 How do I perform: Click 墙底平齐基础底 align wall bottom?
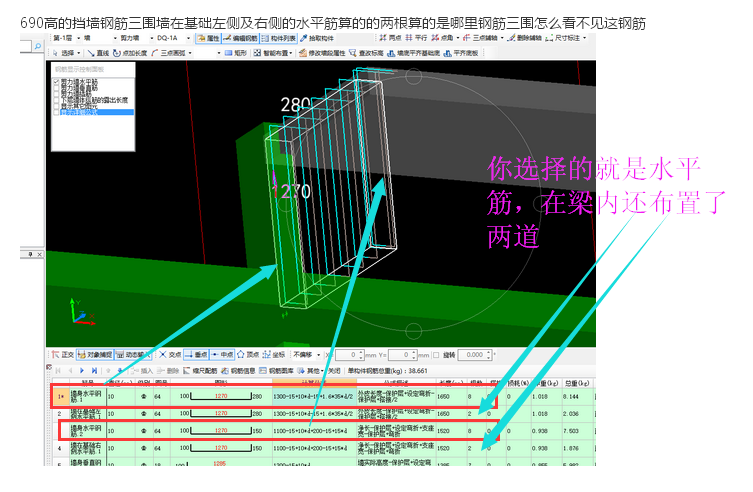(x=413, y=53)
